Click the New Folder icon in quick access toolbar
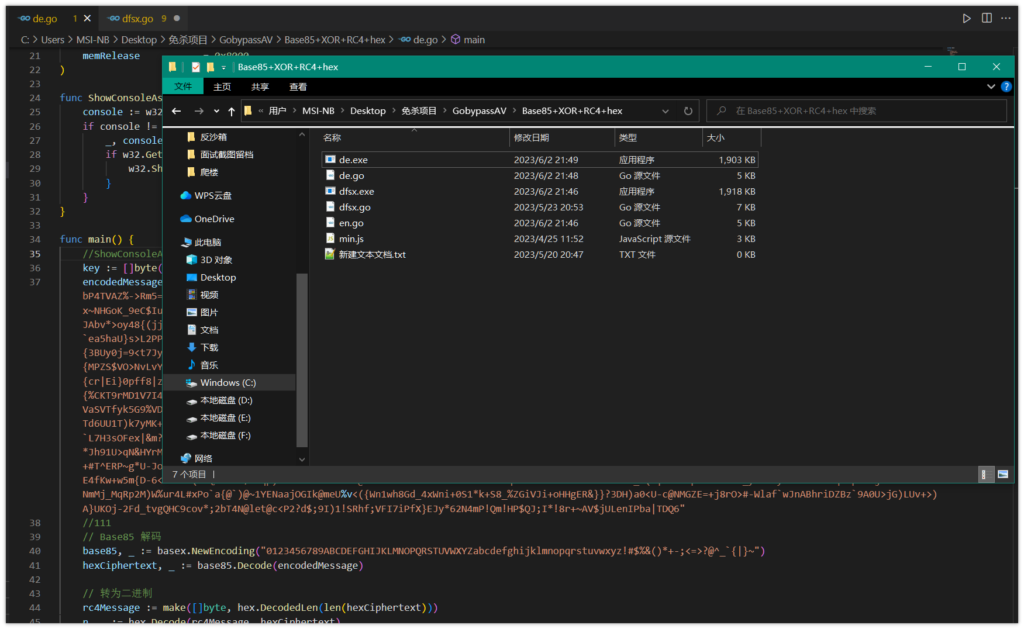Screen dimensions: 1024x629 (x=210, y=67)
